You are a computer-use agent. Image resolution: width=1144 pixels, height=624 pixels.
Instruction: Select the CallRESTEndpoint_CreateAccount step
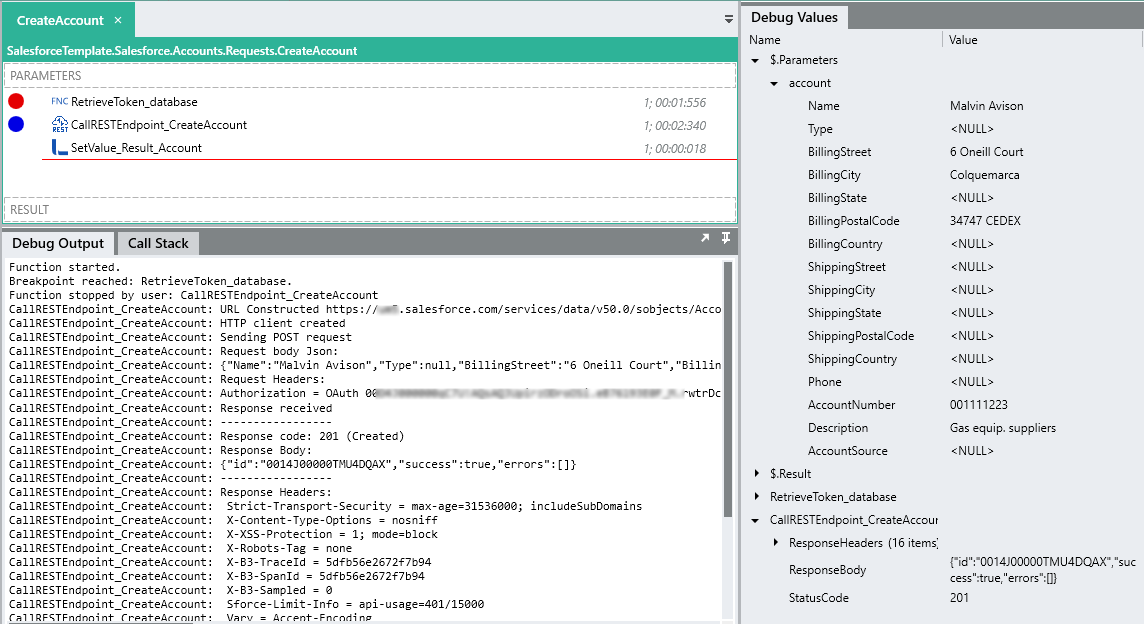click(158, 125)
